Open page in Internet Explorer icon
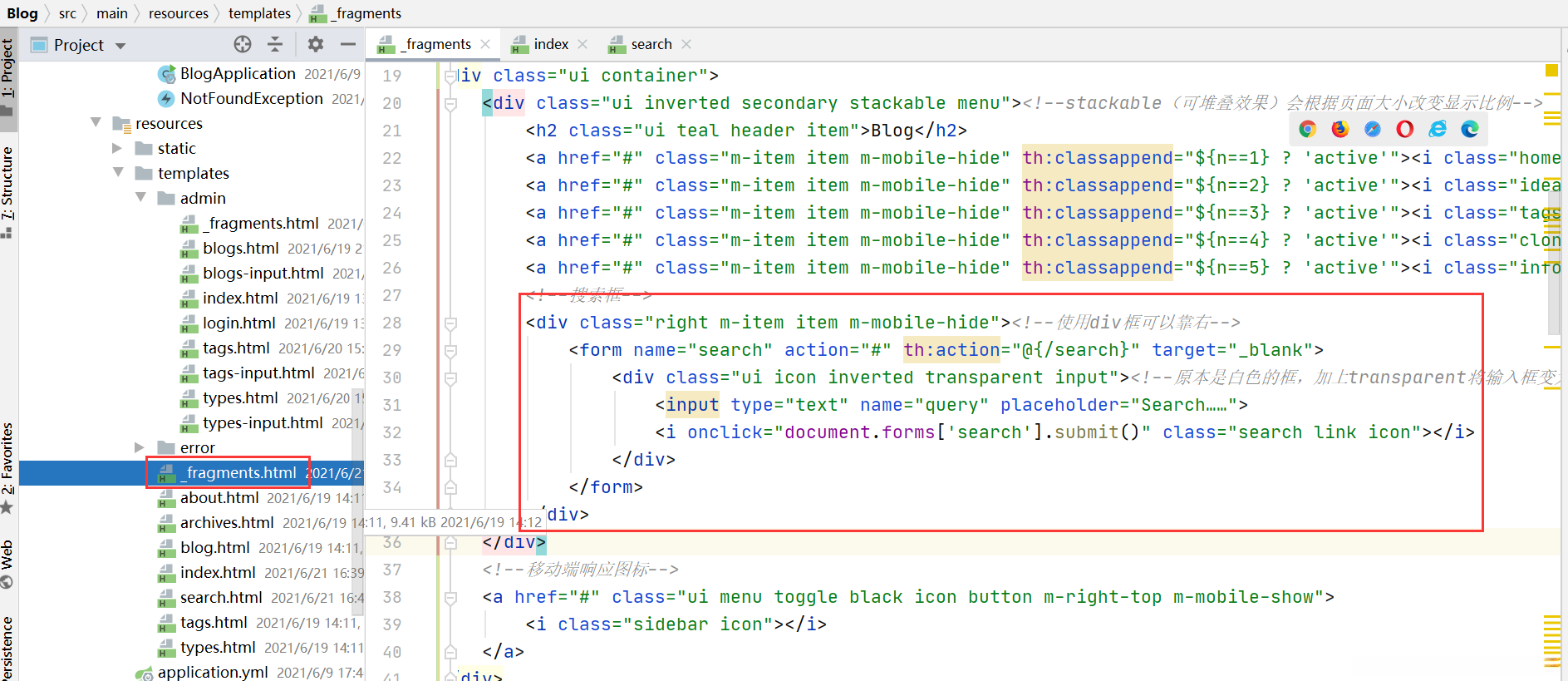Viewport: 1568px width, 681px height. point(1438,129)
